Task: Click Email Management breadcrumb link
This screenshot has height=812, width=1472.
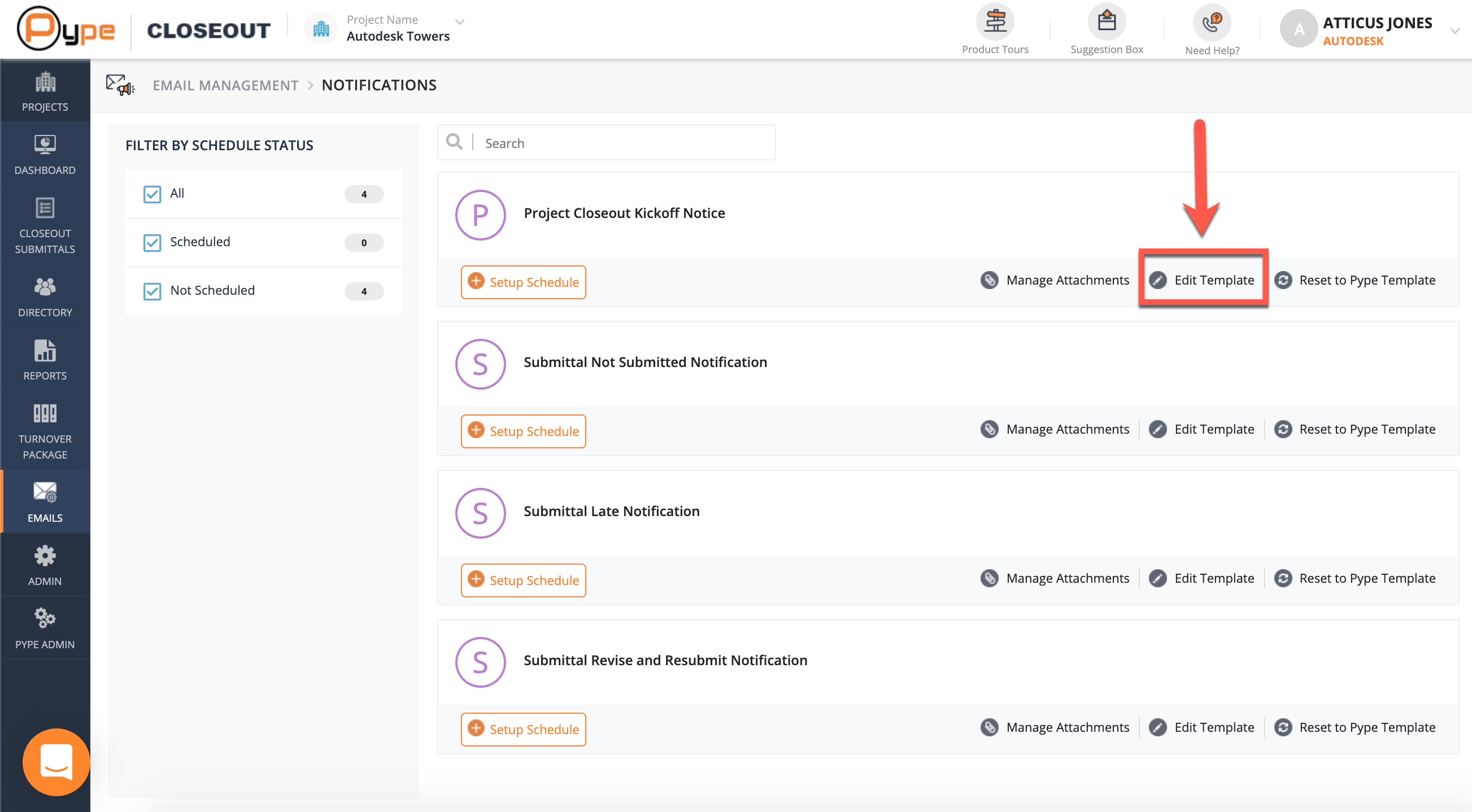Action: click(225, 85)
